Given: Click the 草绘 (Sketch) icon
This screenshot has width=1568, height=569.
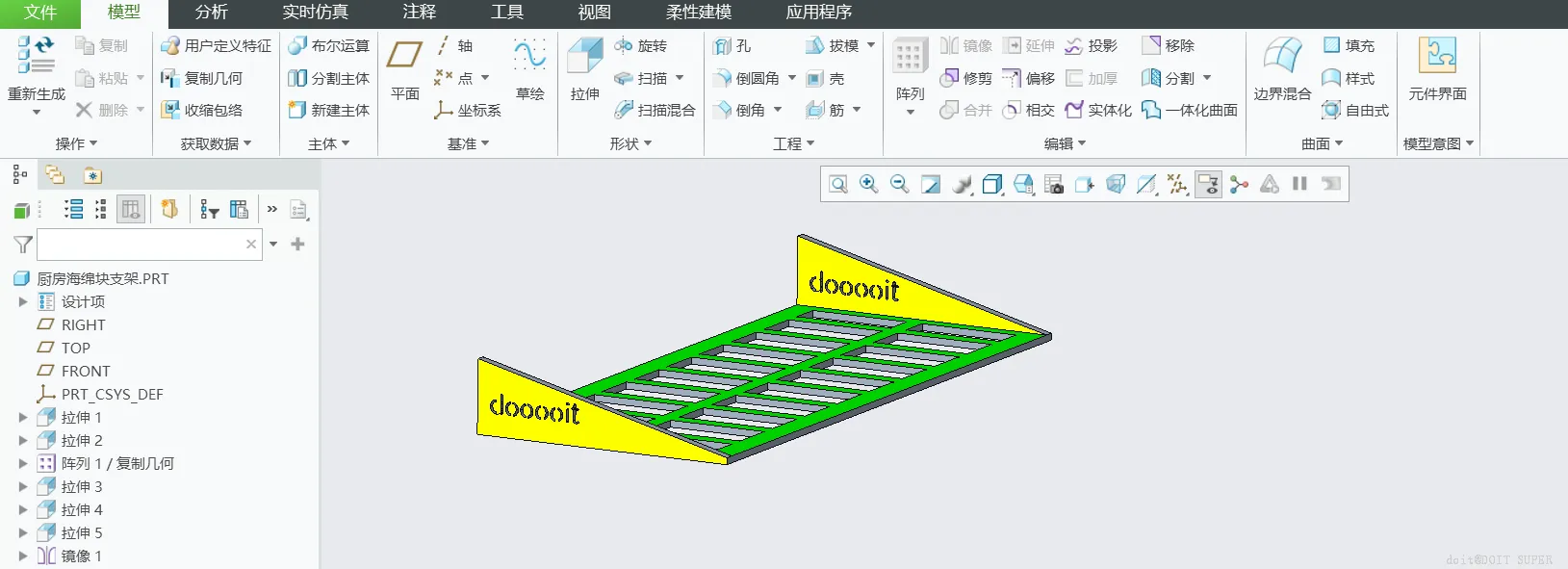Looking at the screenshot, I should tap(529, 56).
